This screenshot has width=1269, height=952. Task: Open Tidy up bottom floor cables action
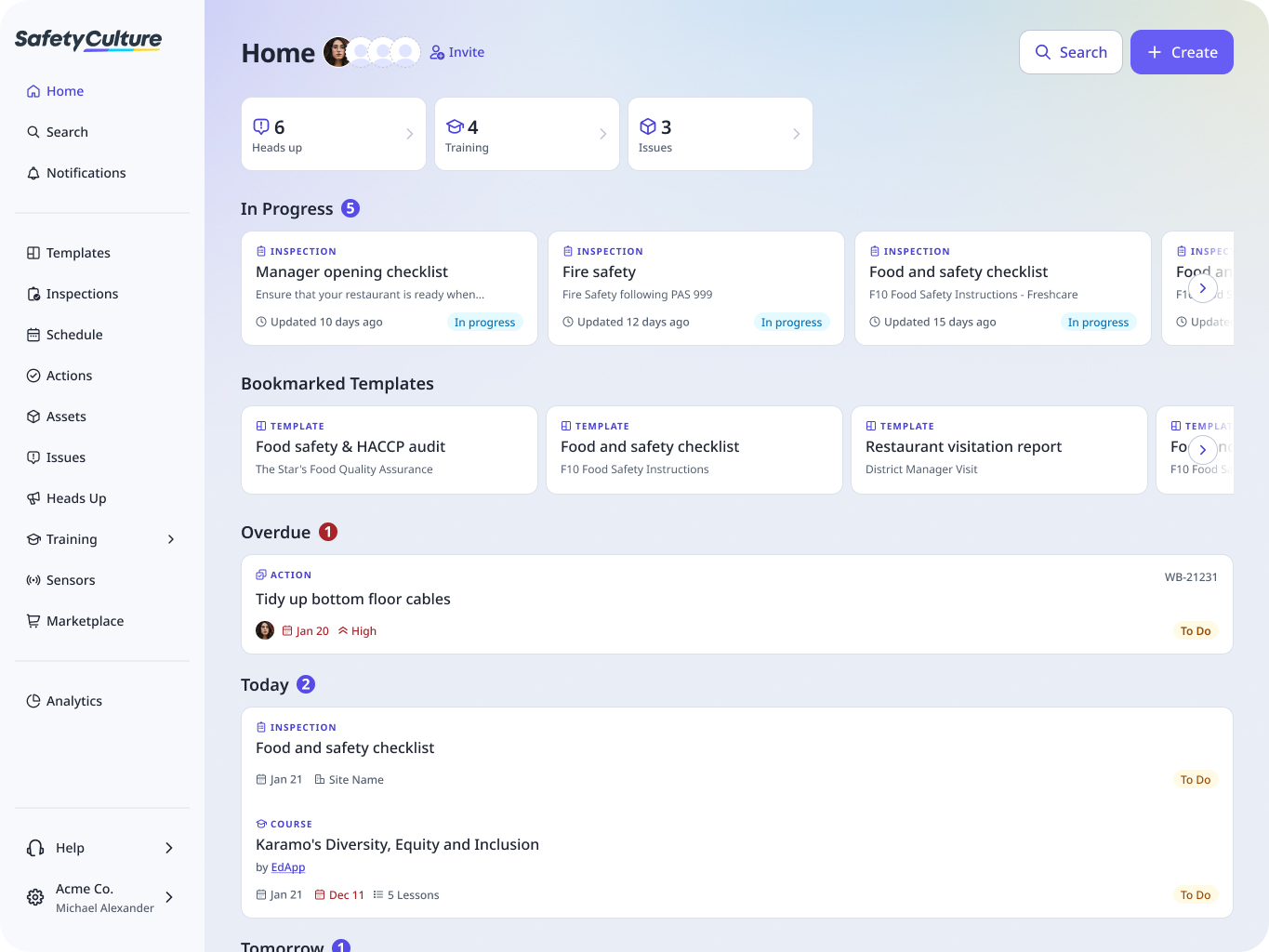point(353,600)
